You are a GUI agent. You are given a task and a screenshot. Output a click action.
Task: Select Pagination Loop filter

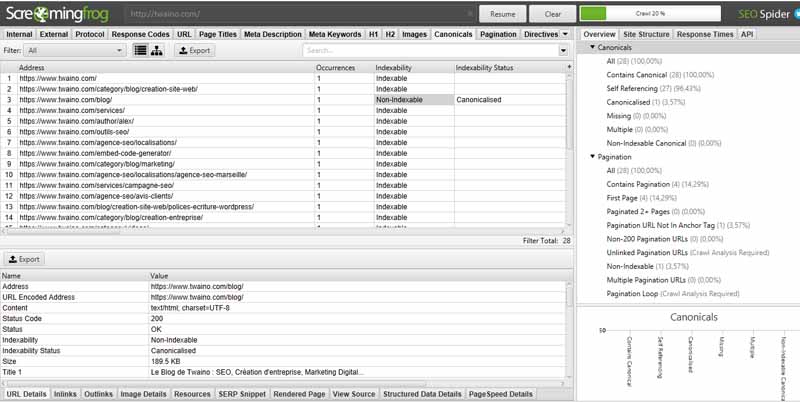pyautogui.click(x=672, y=293)
